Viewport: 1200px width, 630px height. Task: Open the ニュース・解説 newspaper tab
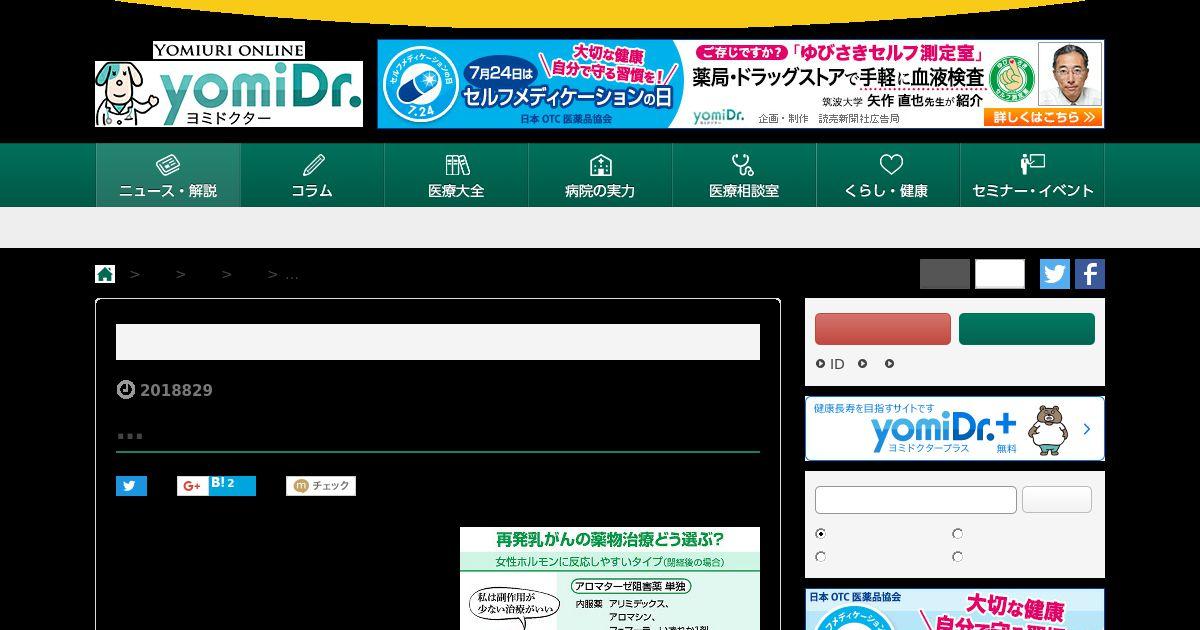click(168, 175)
